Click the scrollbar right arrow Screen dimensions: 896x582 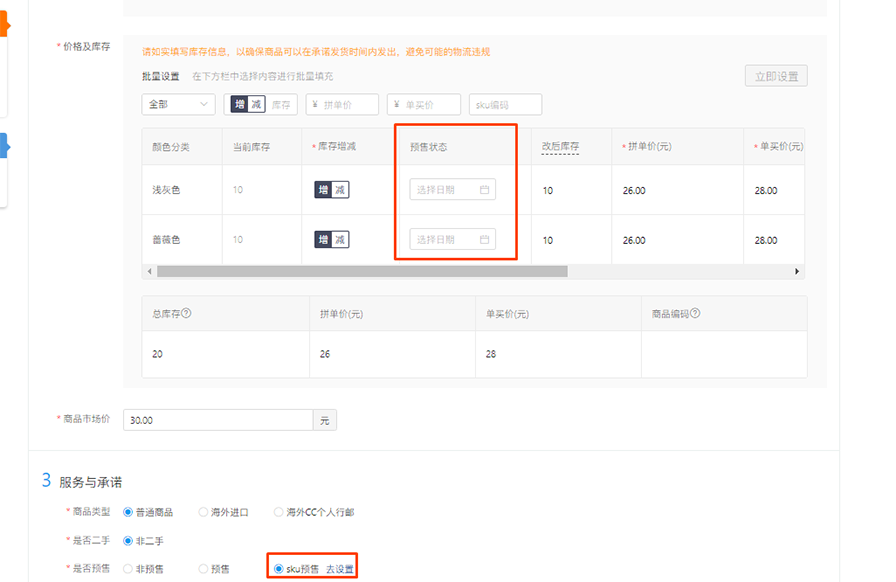click(x=797, y=272)
